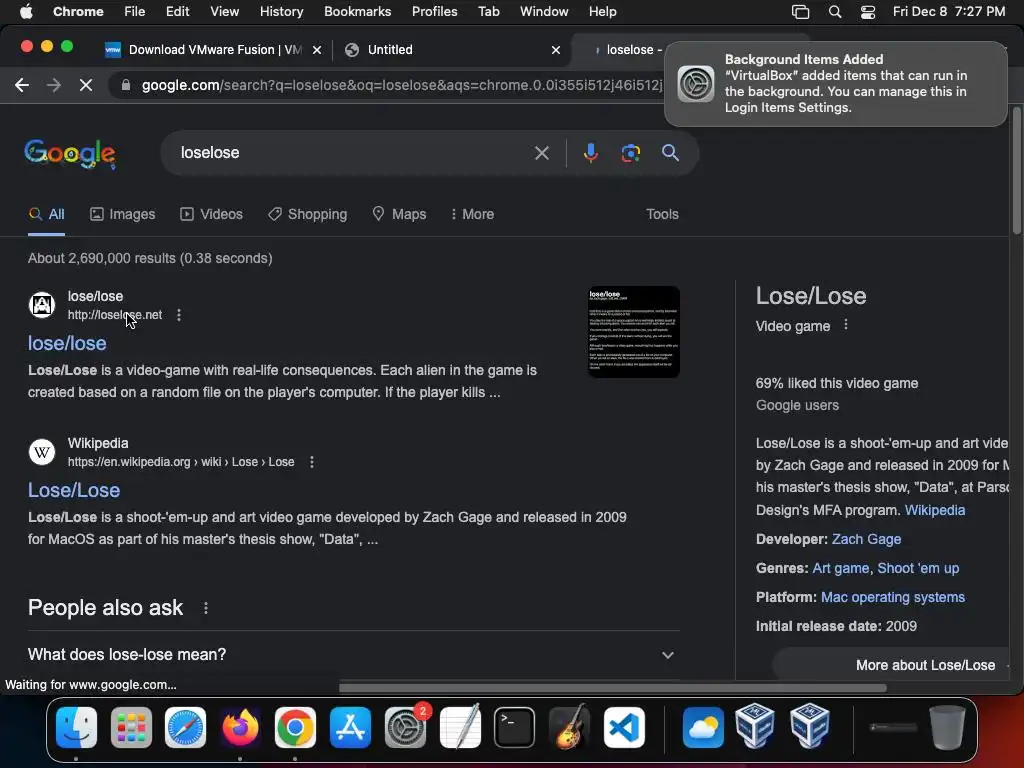Open Launchpad from the Dock
Viewport: 1024px width, 768px height.
tap(131, 727)
